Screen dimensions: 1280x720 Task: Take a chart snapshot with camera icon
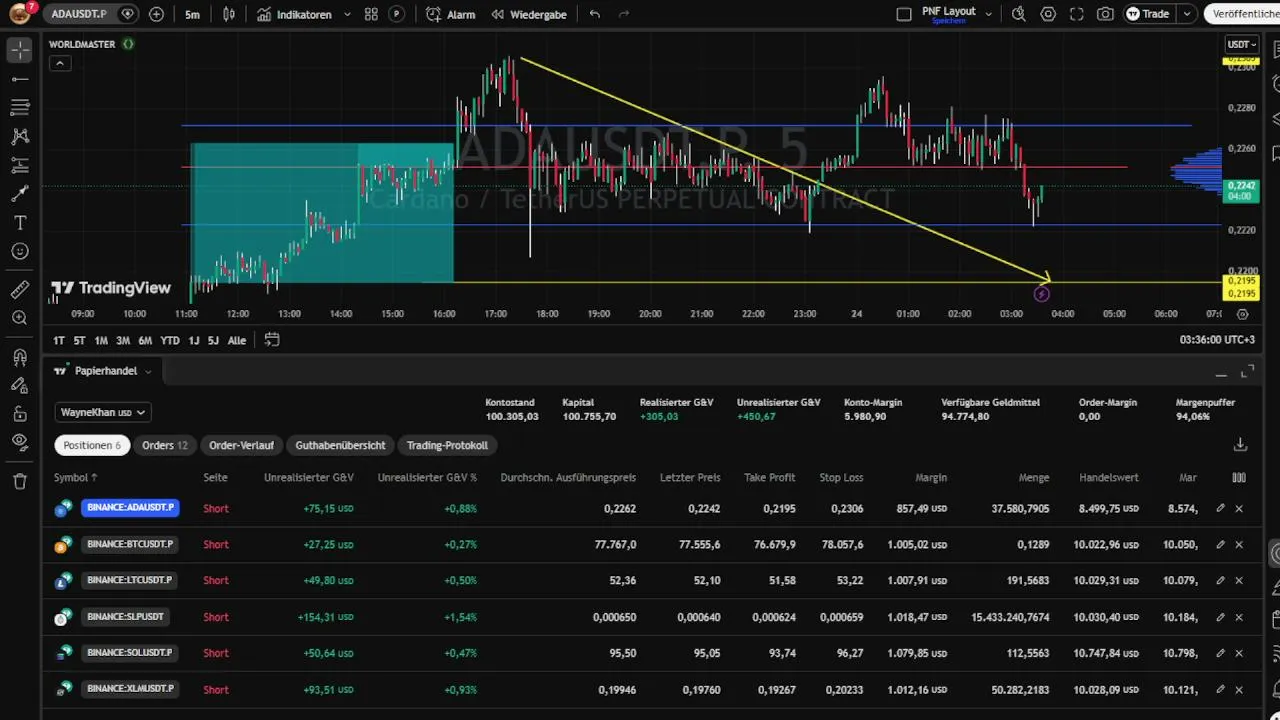pyautogui.click(x=1105, y=14)
